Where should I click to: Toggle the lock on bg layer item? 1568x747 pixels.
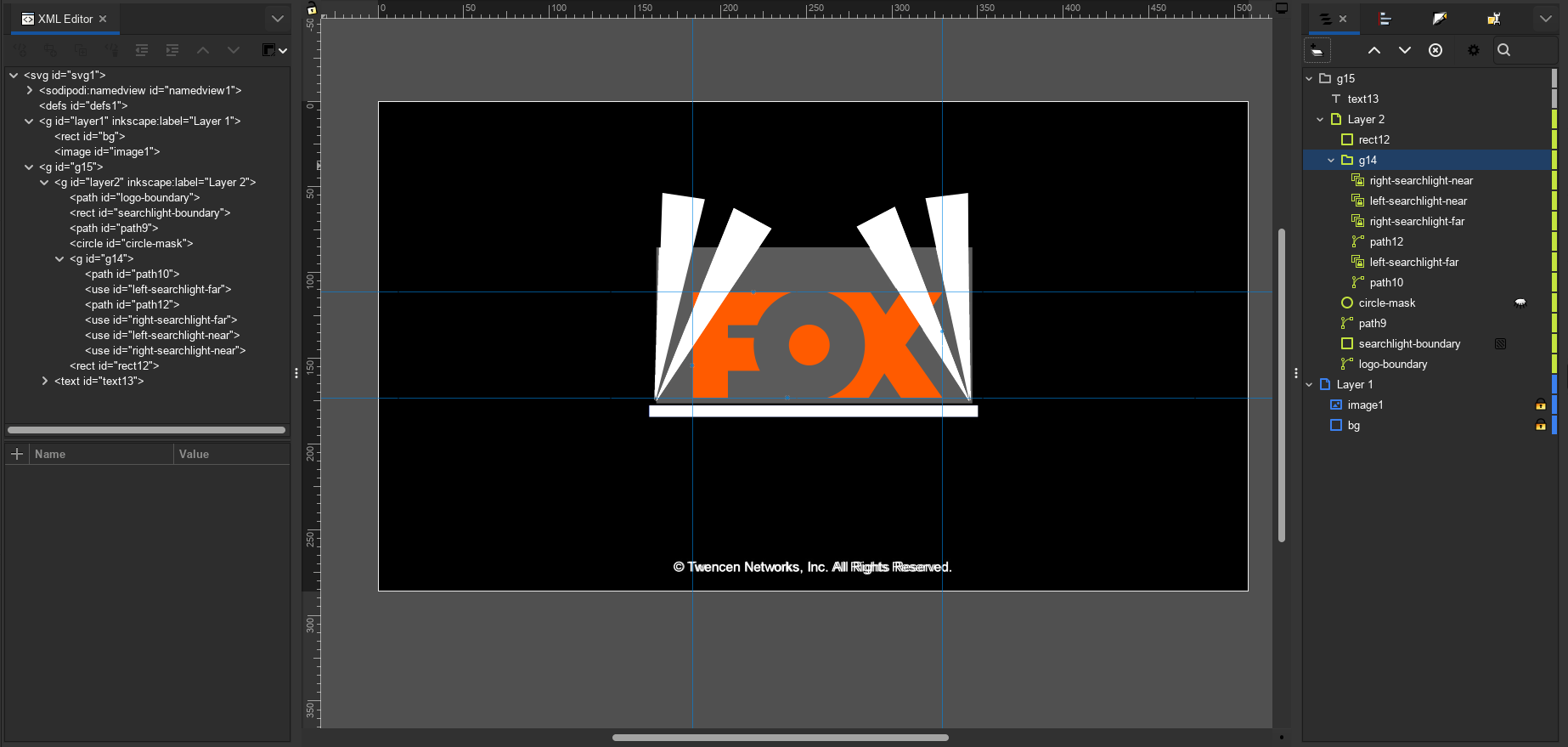(1541, 426)
